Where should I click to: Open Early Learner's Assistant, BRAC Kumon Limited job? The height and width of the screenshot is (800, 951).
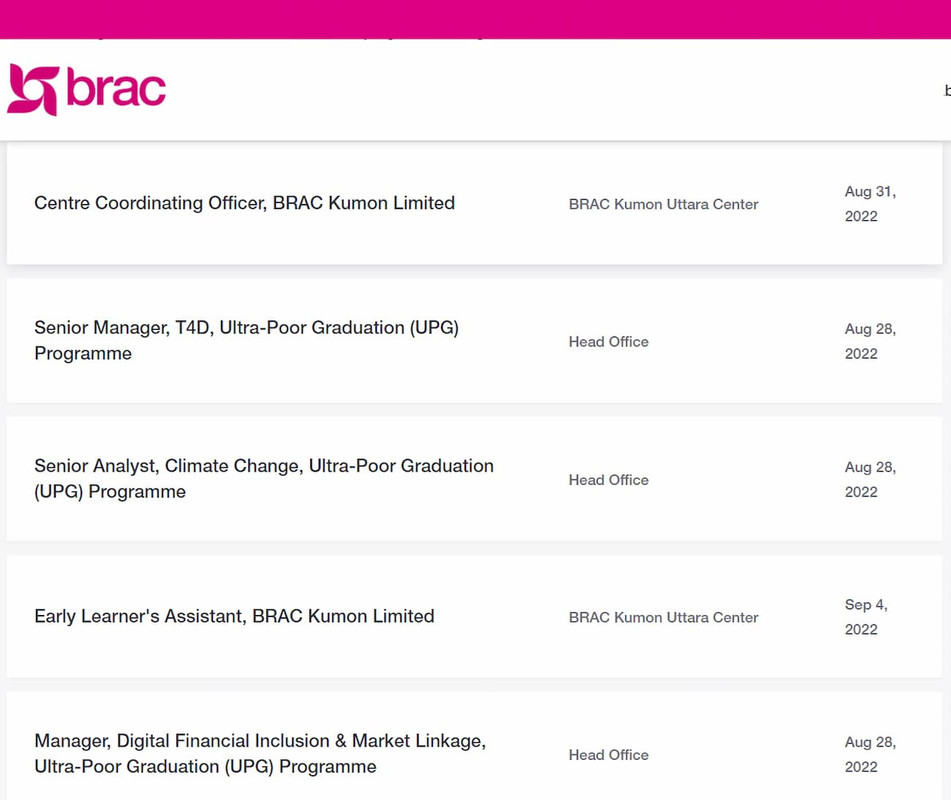point(234,616)
